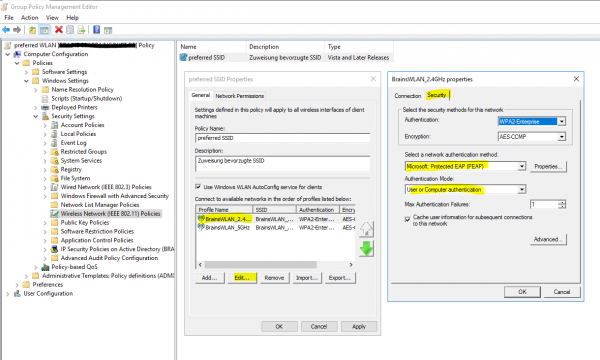Click the export list toolbar icon
The image size is (600, 360).
[x=81, y=30]
